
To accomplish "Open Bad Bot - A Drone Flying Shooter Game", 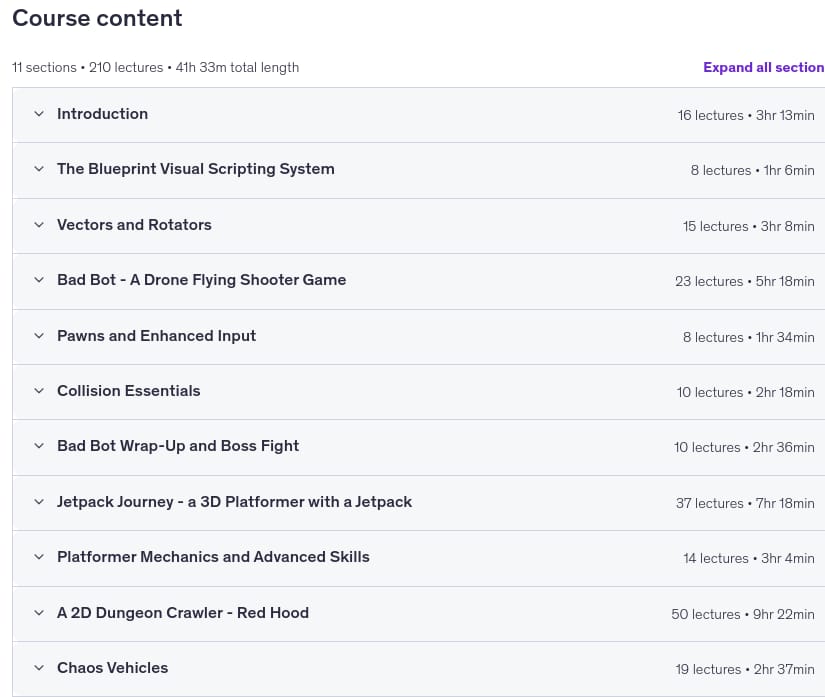I will pos(202,280).
